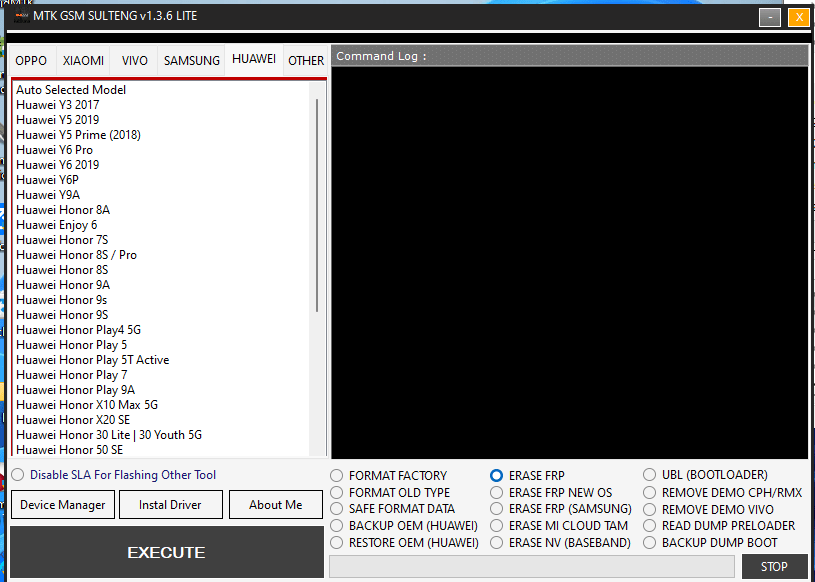Choose REMOVE DEMO VIVO function
Viewport: 815px width, 582px height.
pyautogui.click(x=649, y=509)
